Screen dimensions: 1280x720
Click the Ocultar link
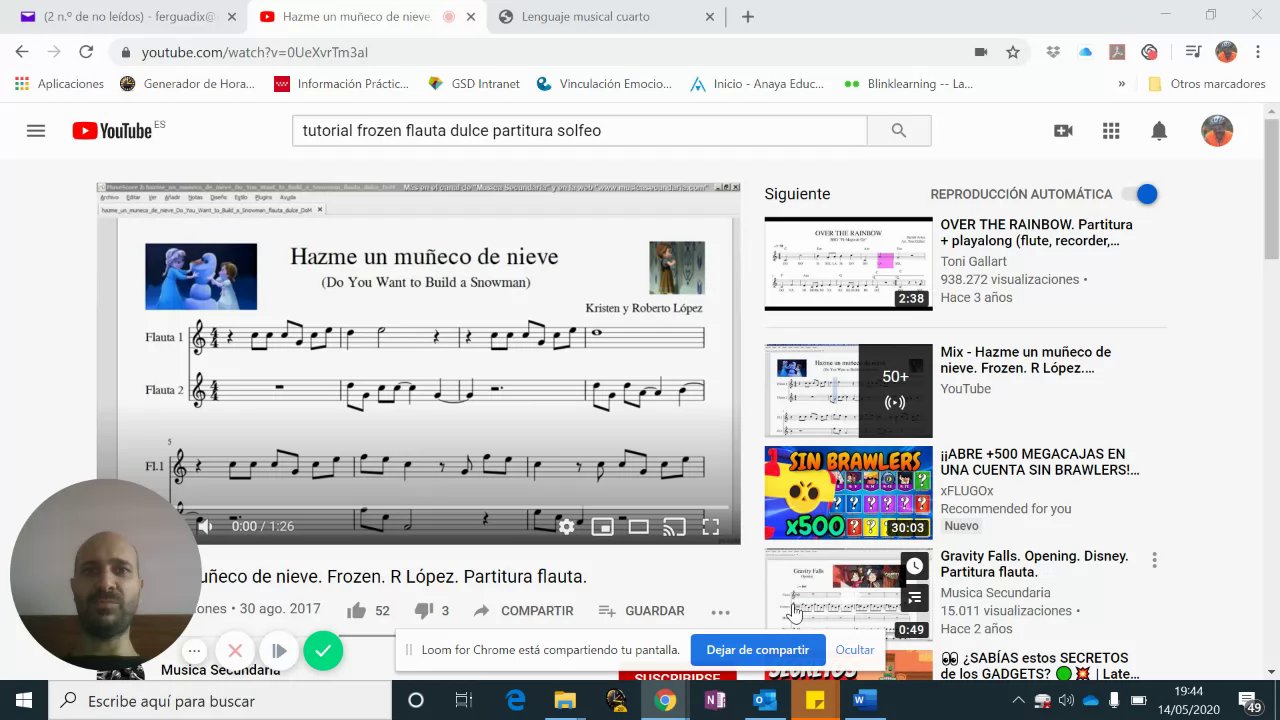(x=855, y=650)
